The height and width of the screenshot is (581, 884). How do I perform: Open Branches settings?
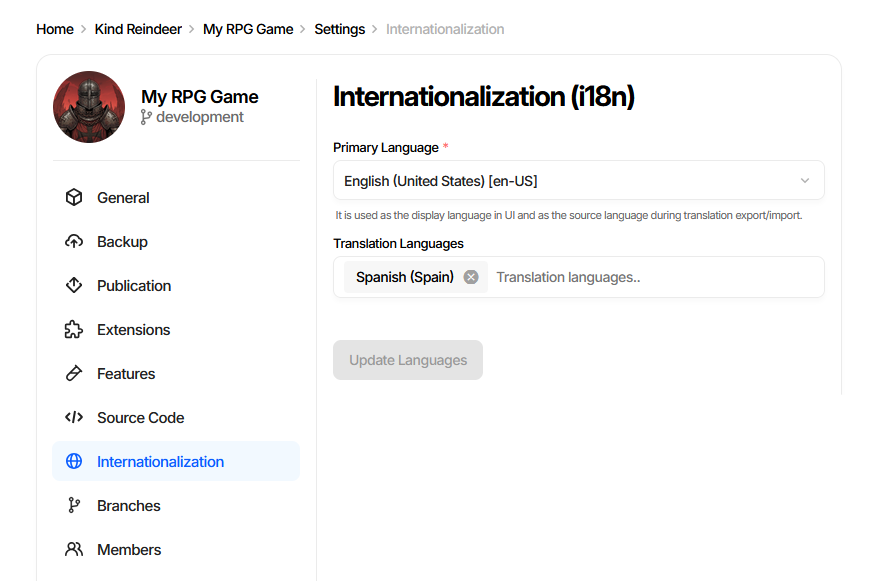click(176, 505)
